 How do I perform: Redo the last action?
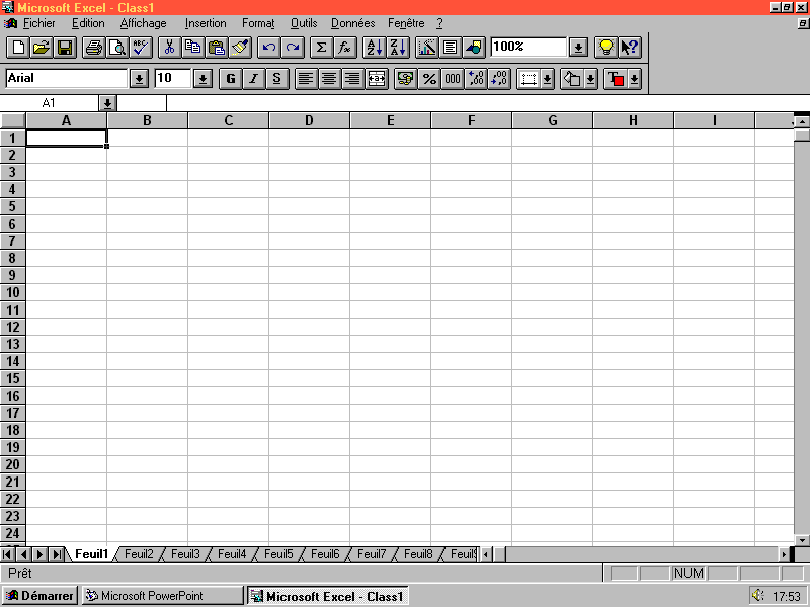[x=292, y=48]
